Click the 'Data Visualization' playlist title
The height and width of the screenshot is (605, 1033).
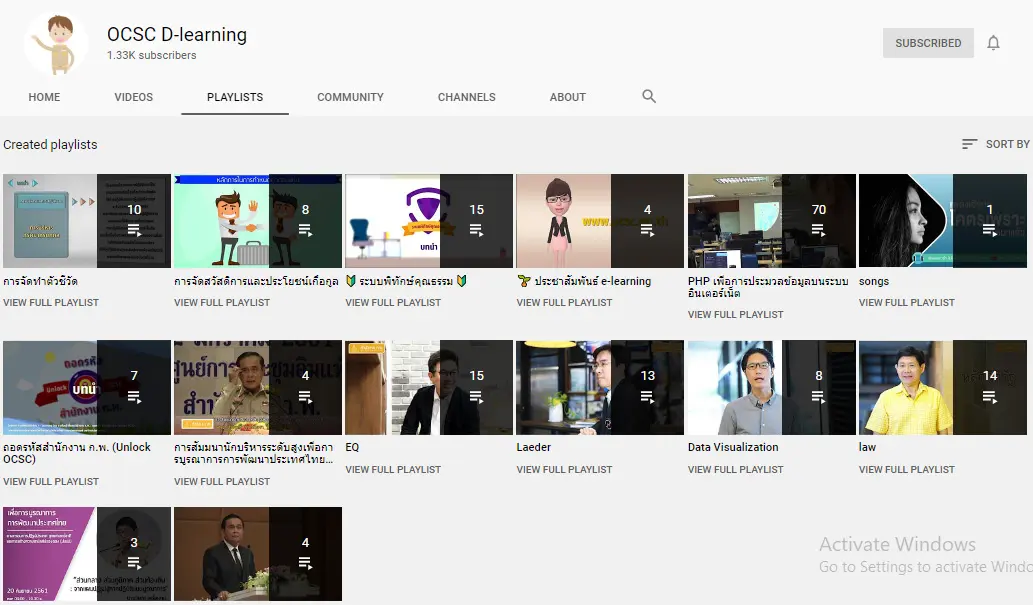tap(733, 447)
